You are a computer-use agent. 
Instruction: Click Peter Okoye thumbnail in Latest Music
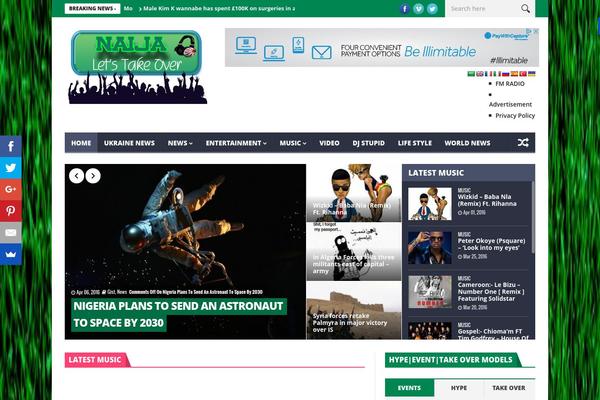(429, 248)
